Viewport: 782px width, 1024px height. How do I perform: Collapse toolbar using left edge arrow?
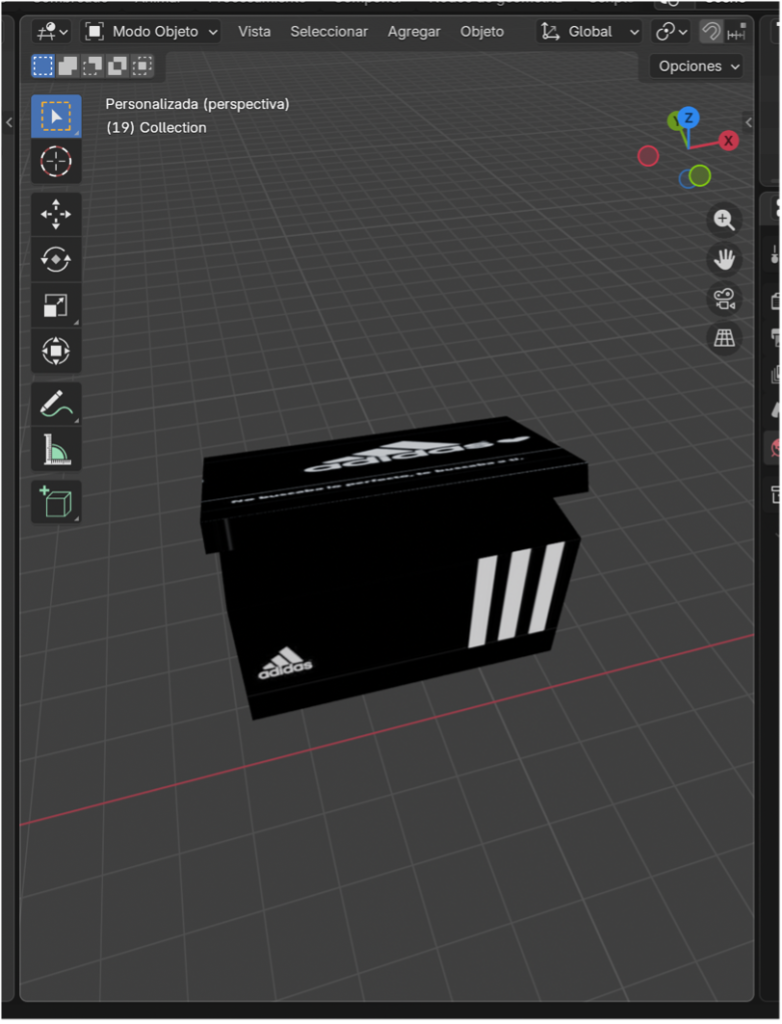[x=9, y=122]
